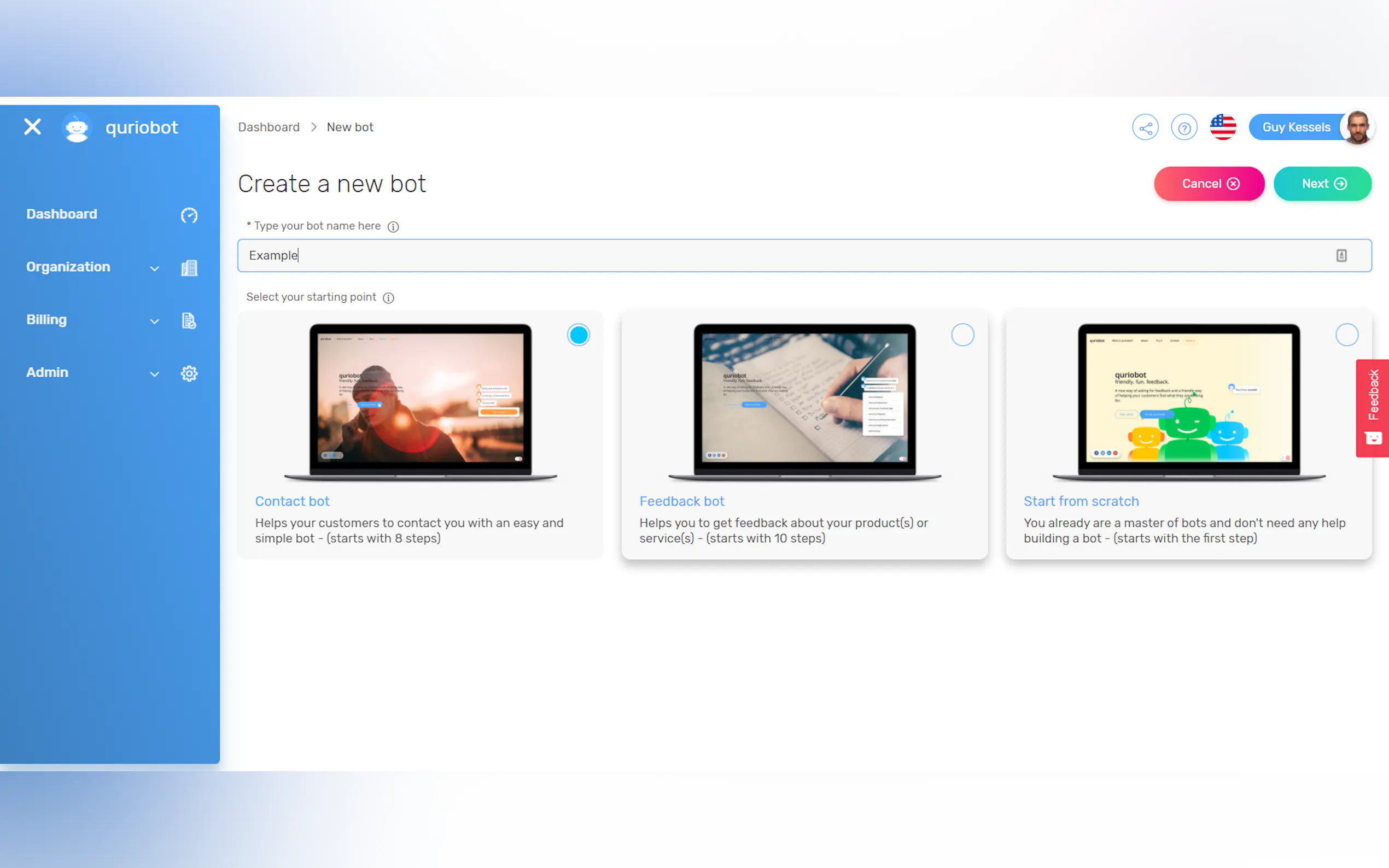Open Dashboard in the sidebar menu
Viewport: 1389px width, 868px height.
[x=62, y=214]
